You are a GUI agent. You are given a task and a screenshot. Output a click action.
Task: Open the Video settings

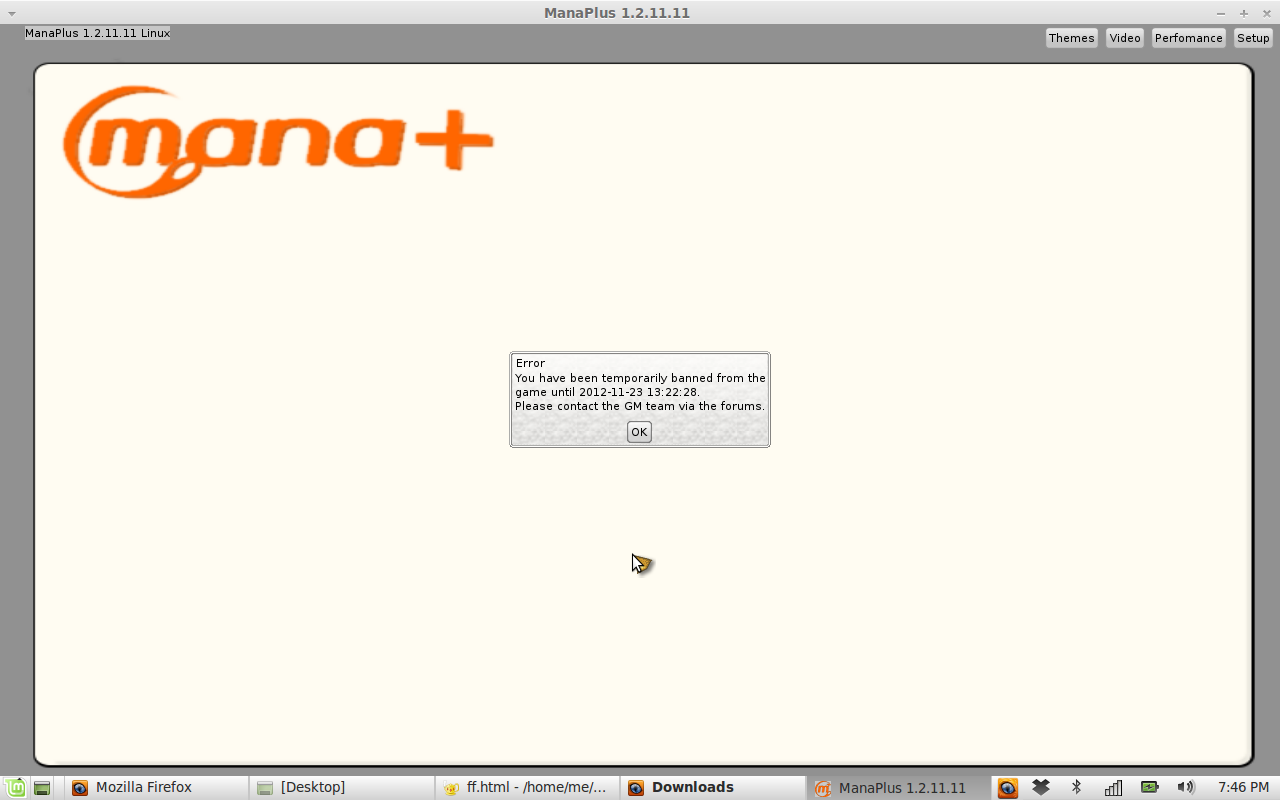(x=1125, y=38)
